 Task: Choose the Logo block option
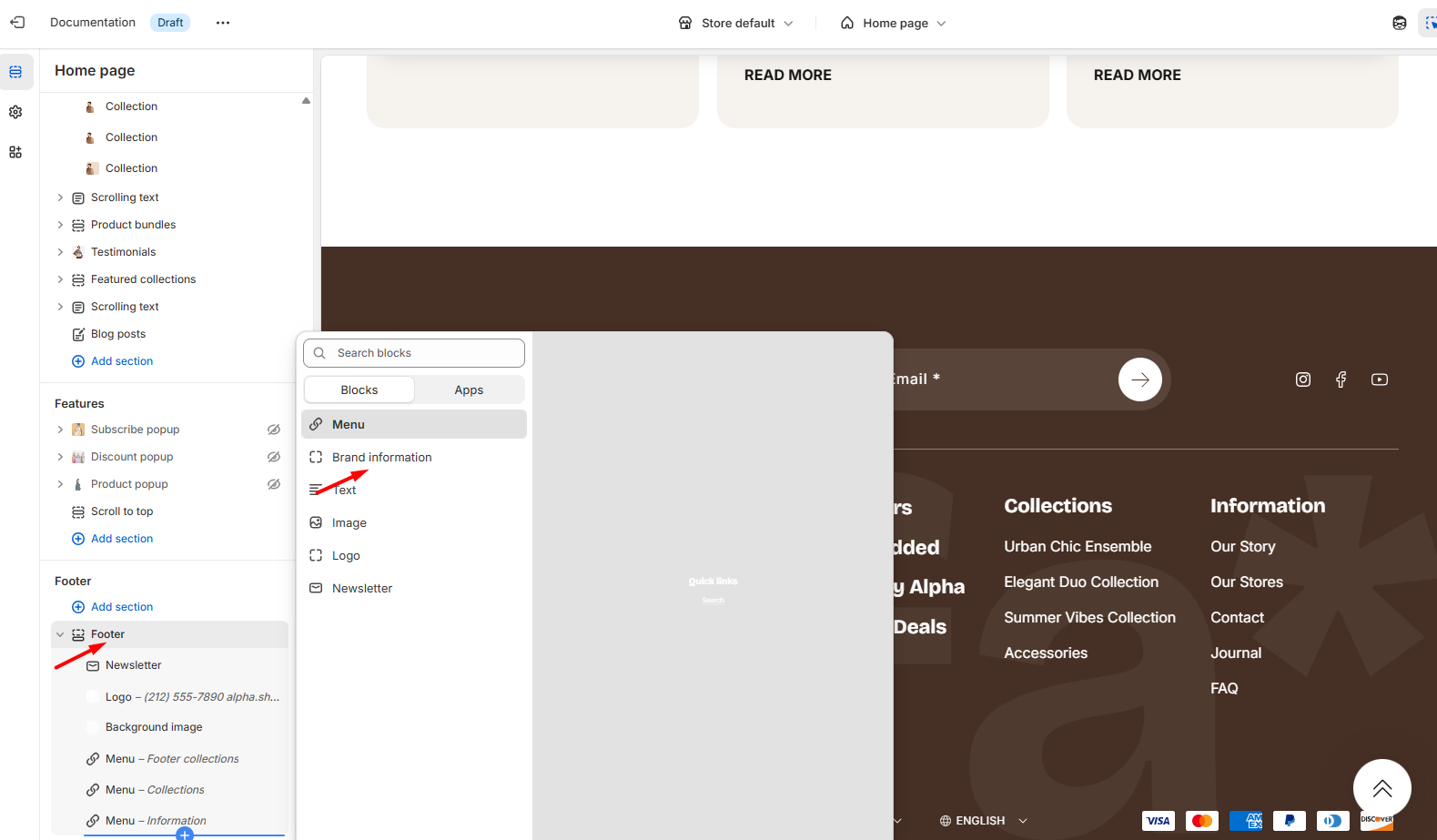(414, 555)
